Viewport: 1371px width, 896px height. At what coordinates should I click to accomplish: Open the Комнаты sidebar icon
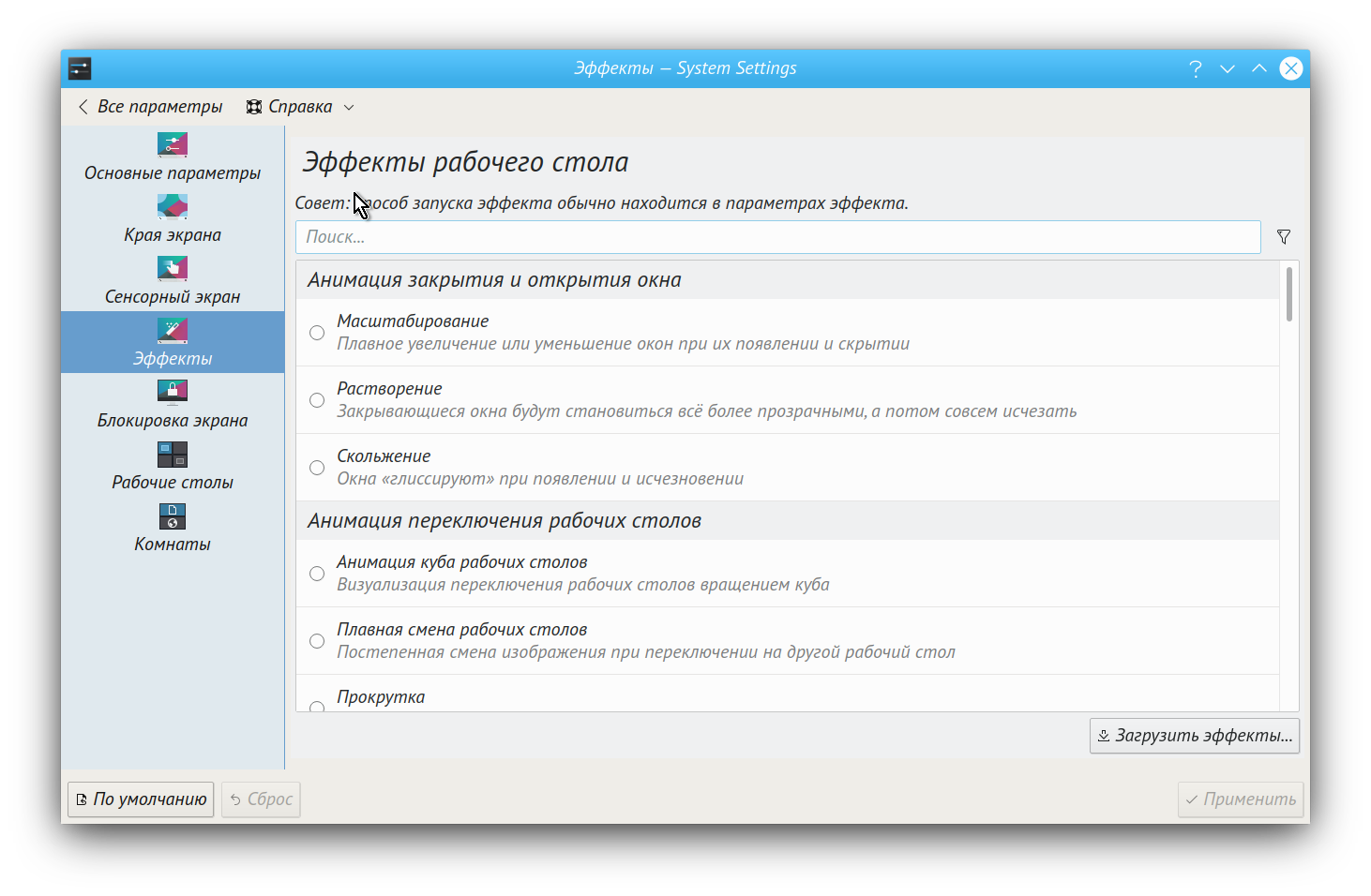[173, 515]
